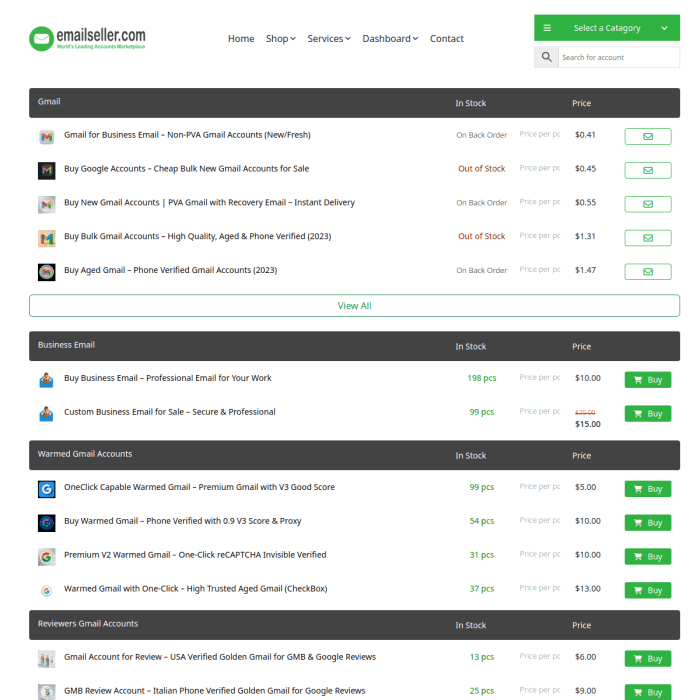This screenshot has height=700, width=700.
Task: Open Gmail Account for Review USA Verified link
Action: click(x=220, y=657)
